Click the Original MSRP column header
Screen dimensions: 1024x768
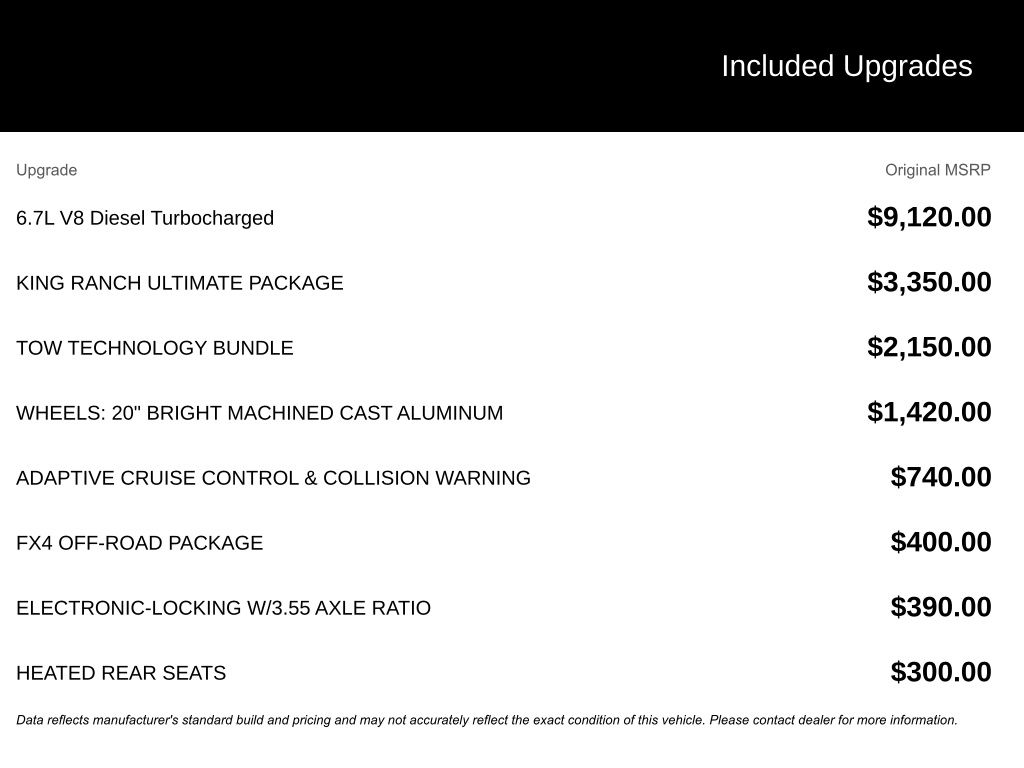pos(937,170)
